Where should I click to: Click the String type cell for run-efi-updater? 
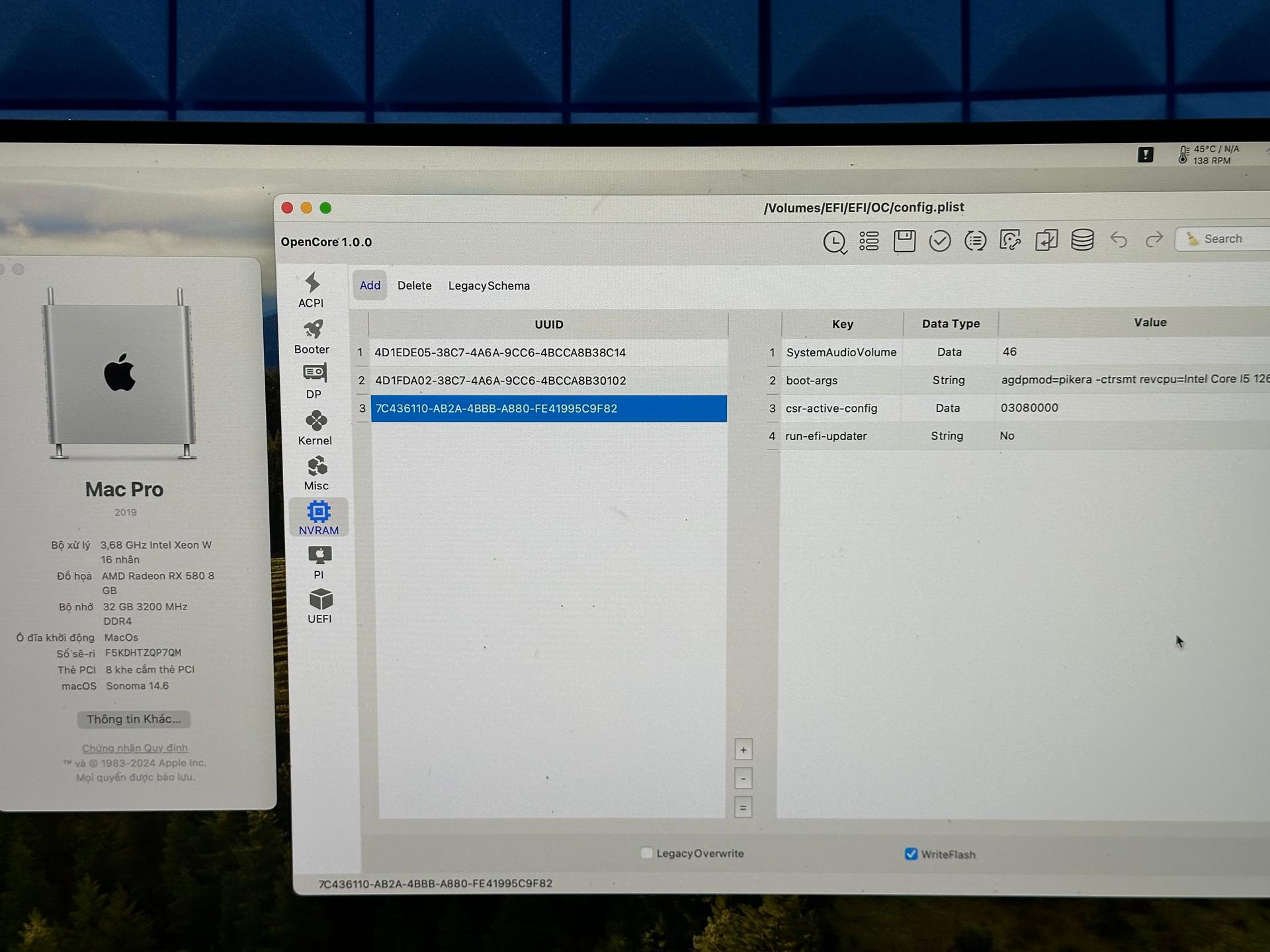click(x=947, y=436)
